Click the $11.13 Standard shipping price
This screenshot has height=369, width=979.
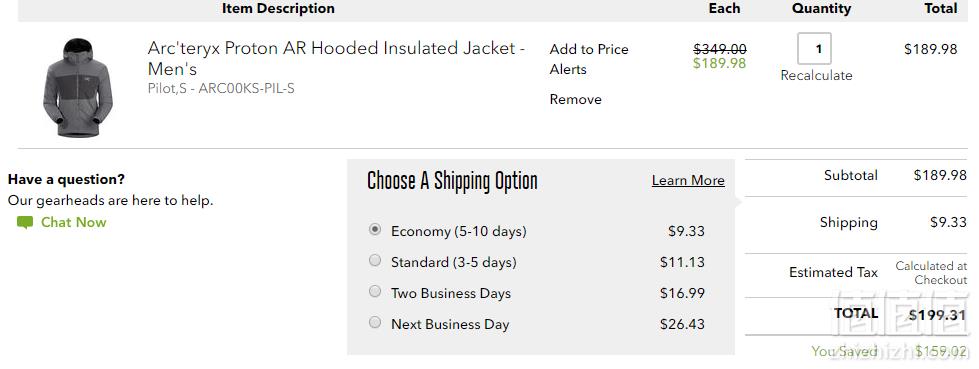(682, 262)
